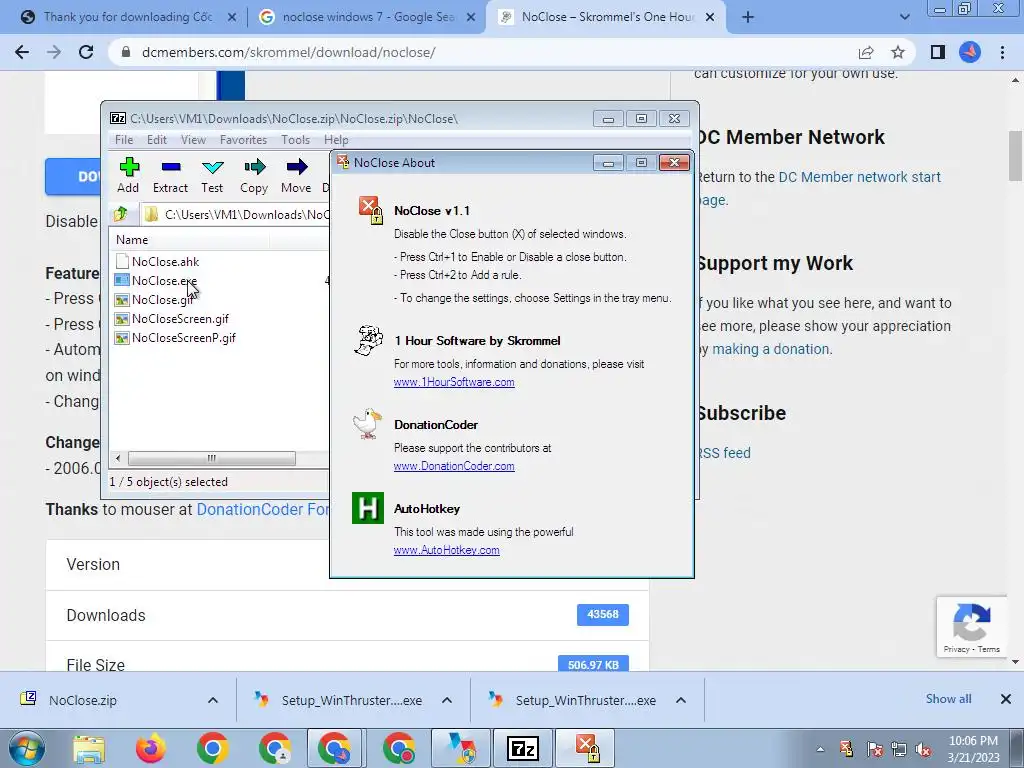Click the DonationCoder Forum link
This screenshot has height=768, width=1024.
click(263, 509)
